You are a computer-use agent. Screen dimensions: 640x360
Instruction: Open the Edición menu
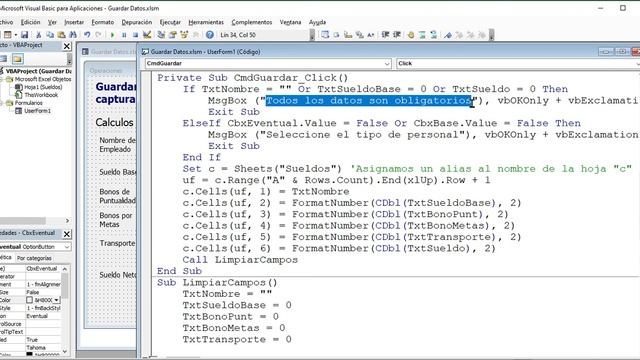[31, 22]
